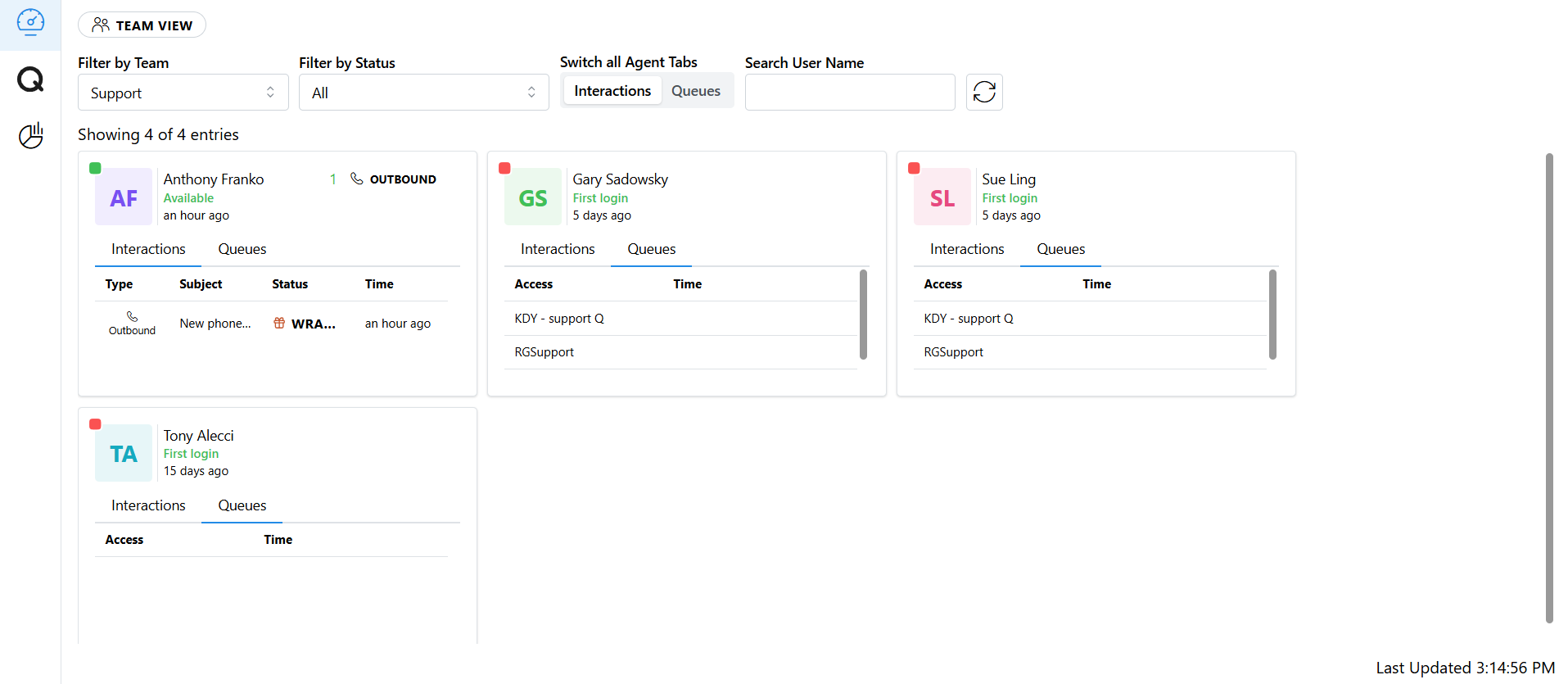This screenshot has width=1568, height=684.
Task: Select KDY - support Q in Gary's card
Action: 680,318
